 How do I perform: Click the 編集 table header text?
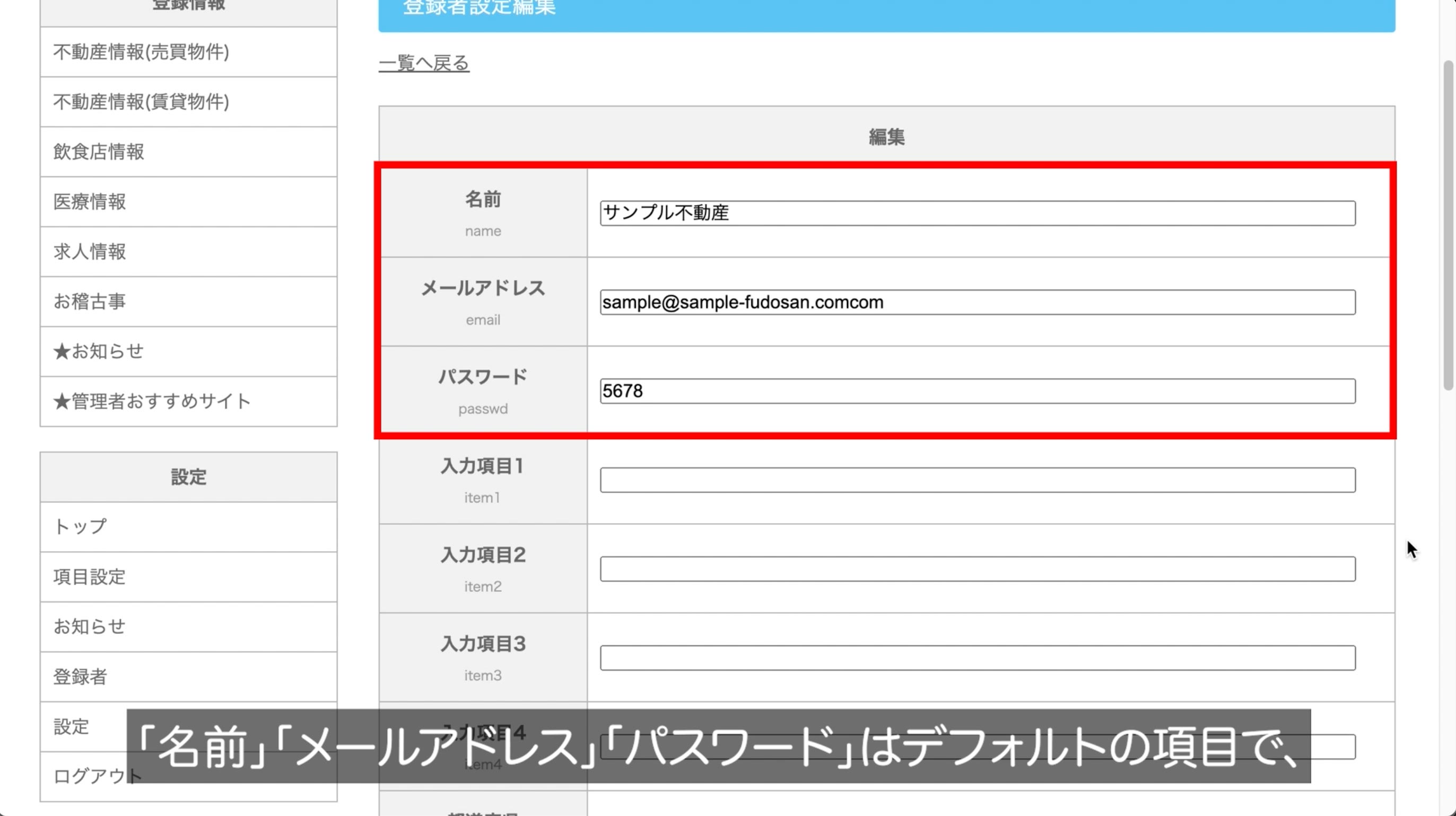886,137
